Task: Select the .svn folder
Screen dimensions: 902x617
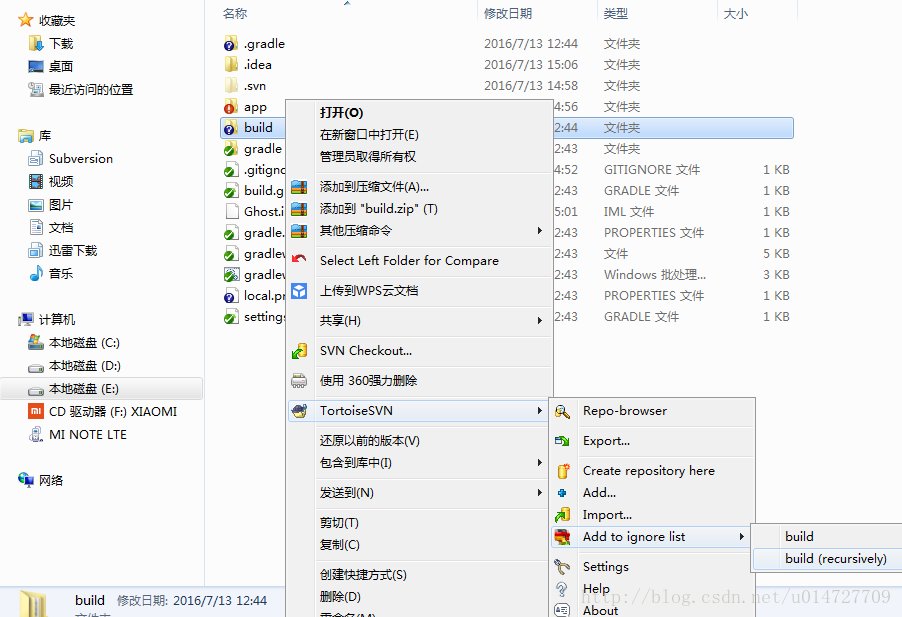Action: click(255, 86)
